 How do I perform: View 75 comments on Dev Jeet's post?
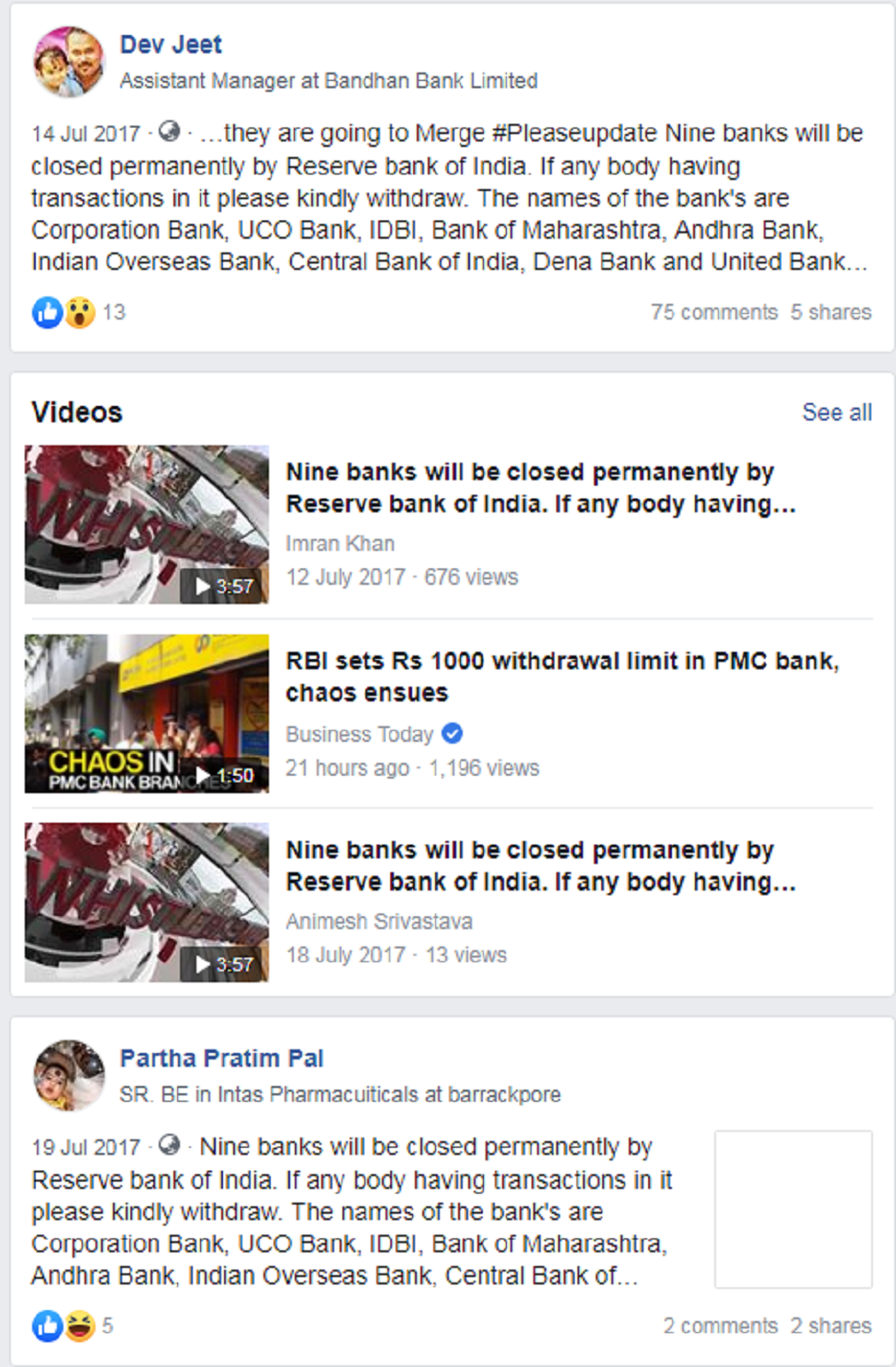(x=714, y=312)
